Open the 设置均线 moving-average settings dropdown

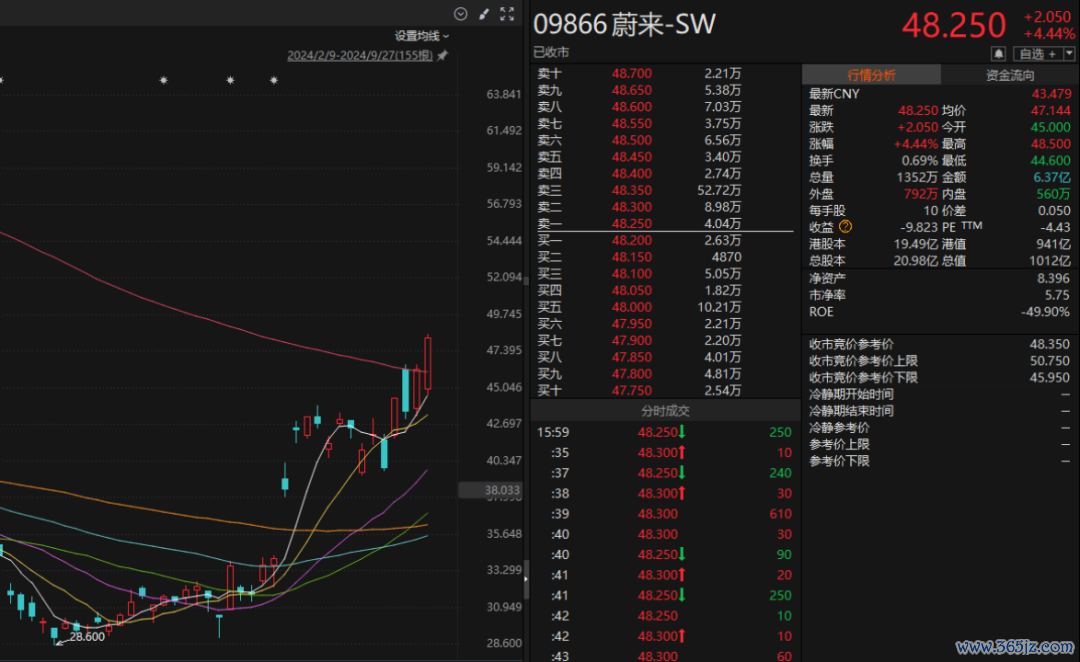422,36
